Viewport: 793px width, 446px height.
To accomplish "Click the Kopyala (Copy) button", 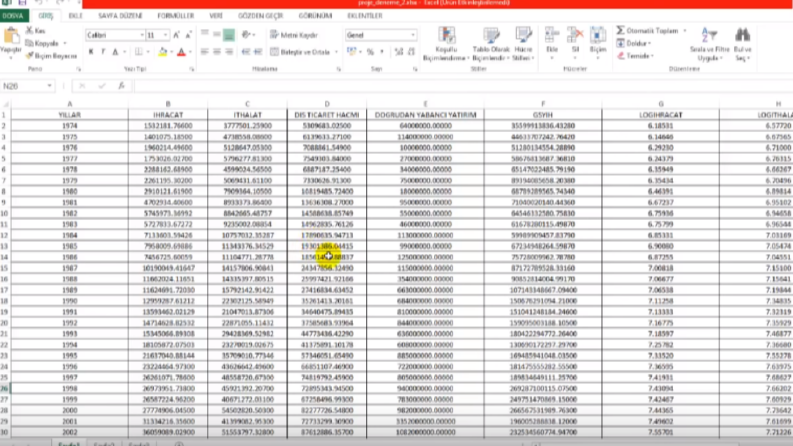I will pos(42,43).
